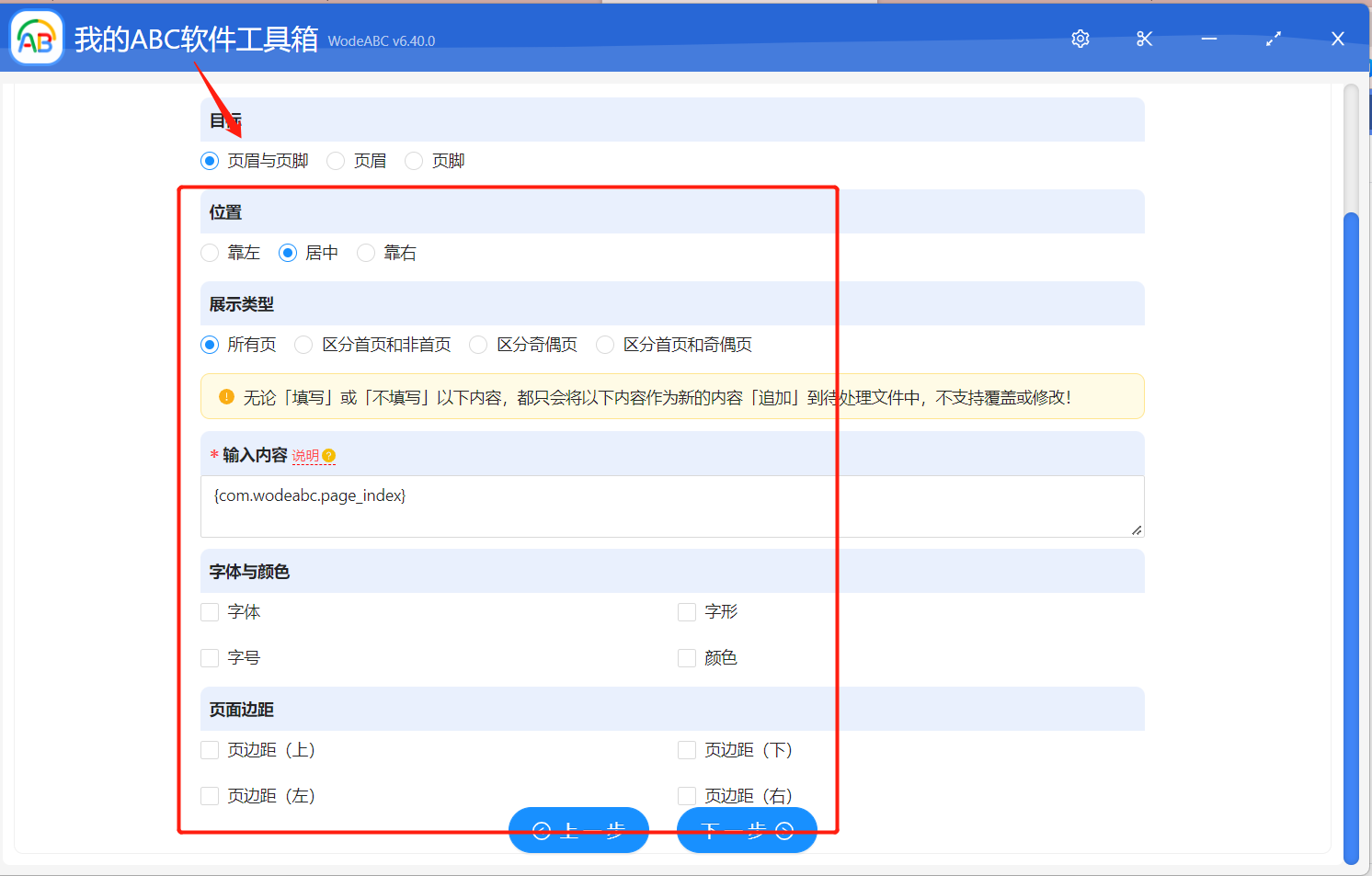The width and height of the screenshot is (1372, 876).
Task: Enable the 字体 checkbox
Action: [210, 611]
